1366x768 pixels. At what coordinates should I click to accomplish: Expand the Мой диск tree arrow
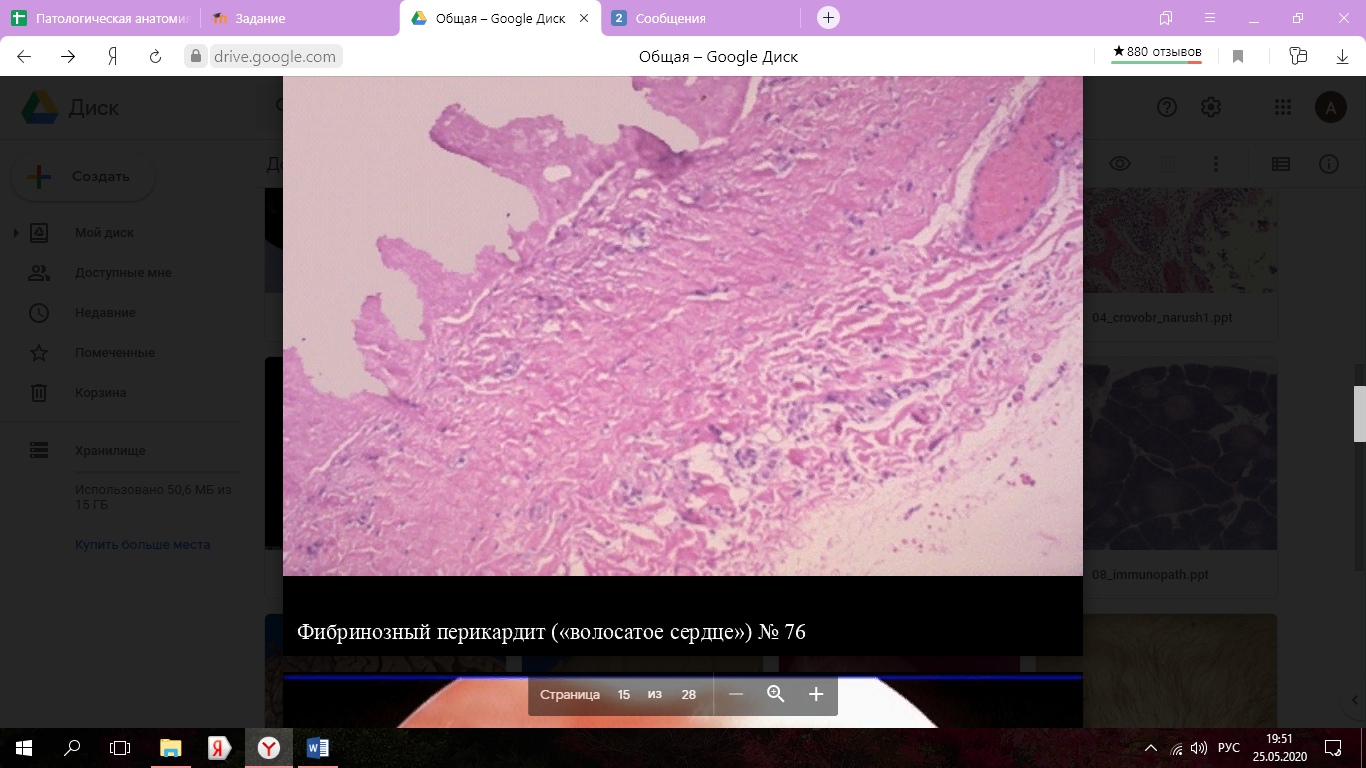(16, 233)
